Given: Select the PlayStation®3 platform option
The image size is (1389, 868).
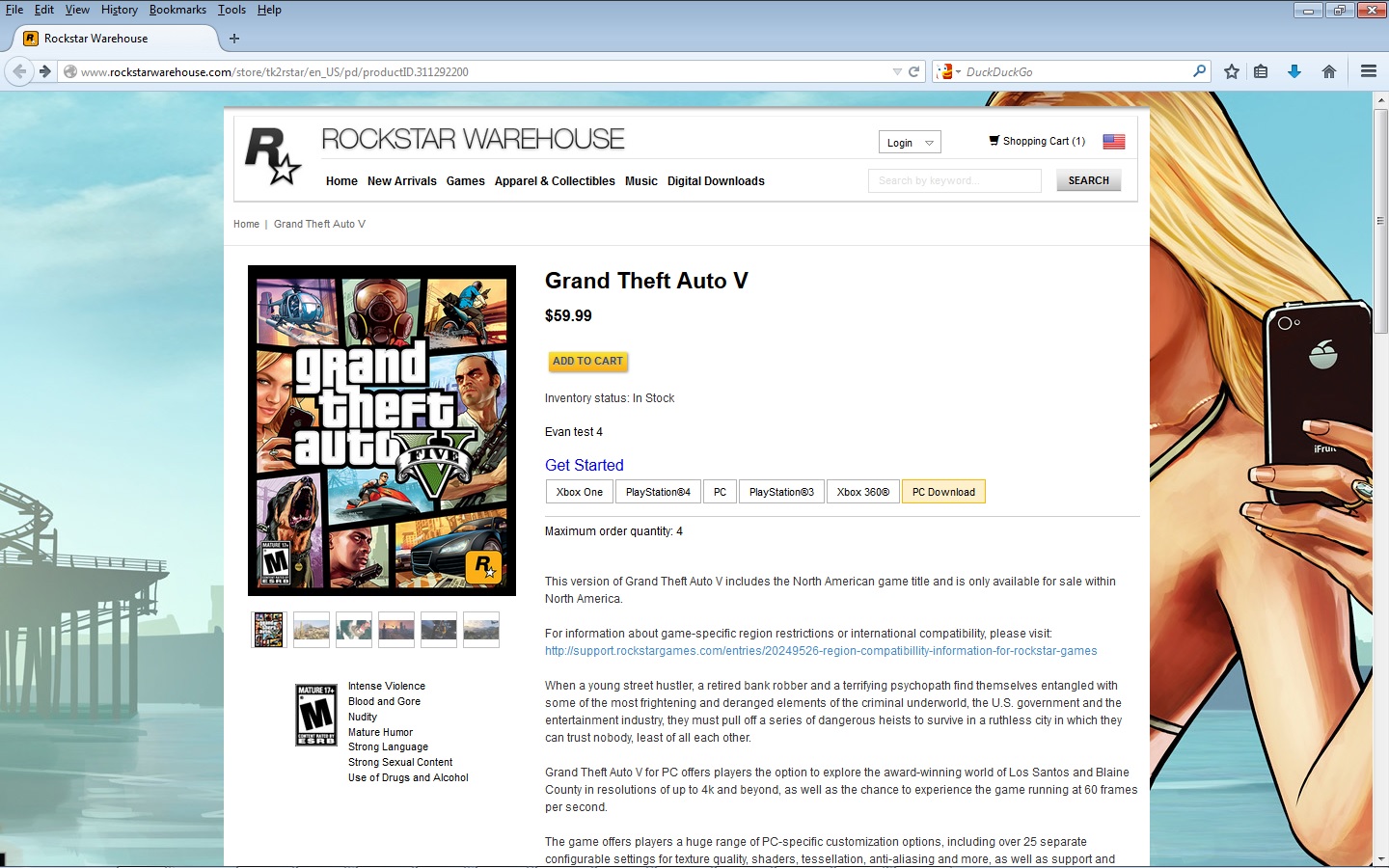Looking at the screenshot, I should coord(781,492).
